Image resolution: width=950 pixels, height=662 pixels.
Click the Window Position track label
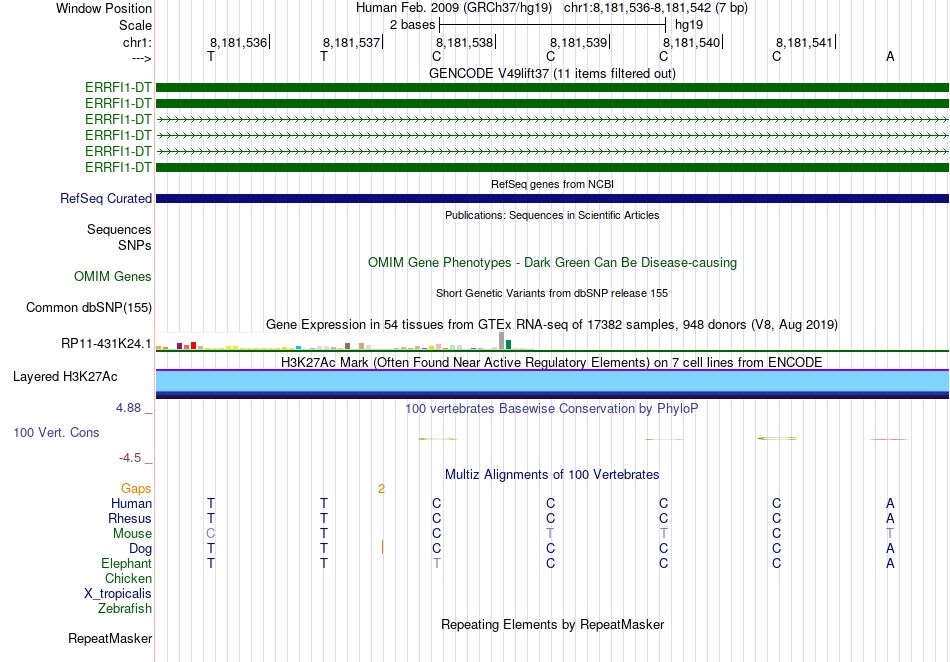(x=104, y=8)
